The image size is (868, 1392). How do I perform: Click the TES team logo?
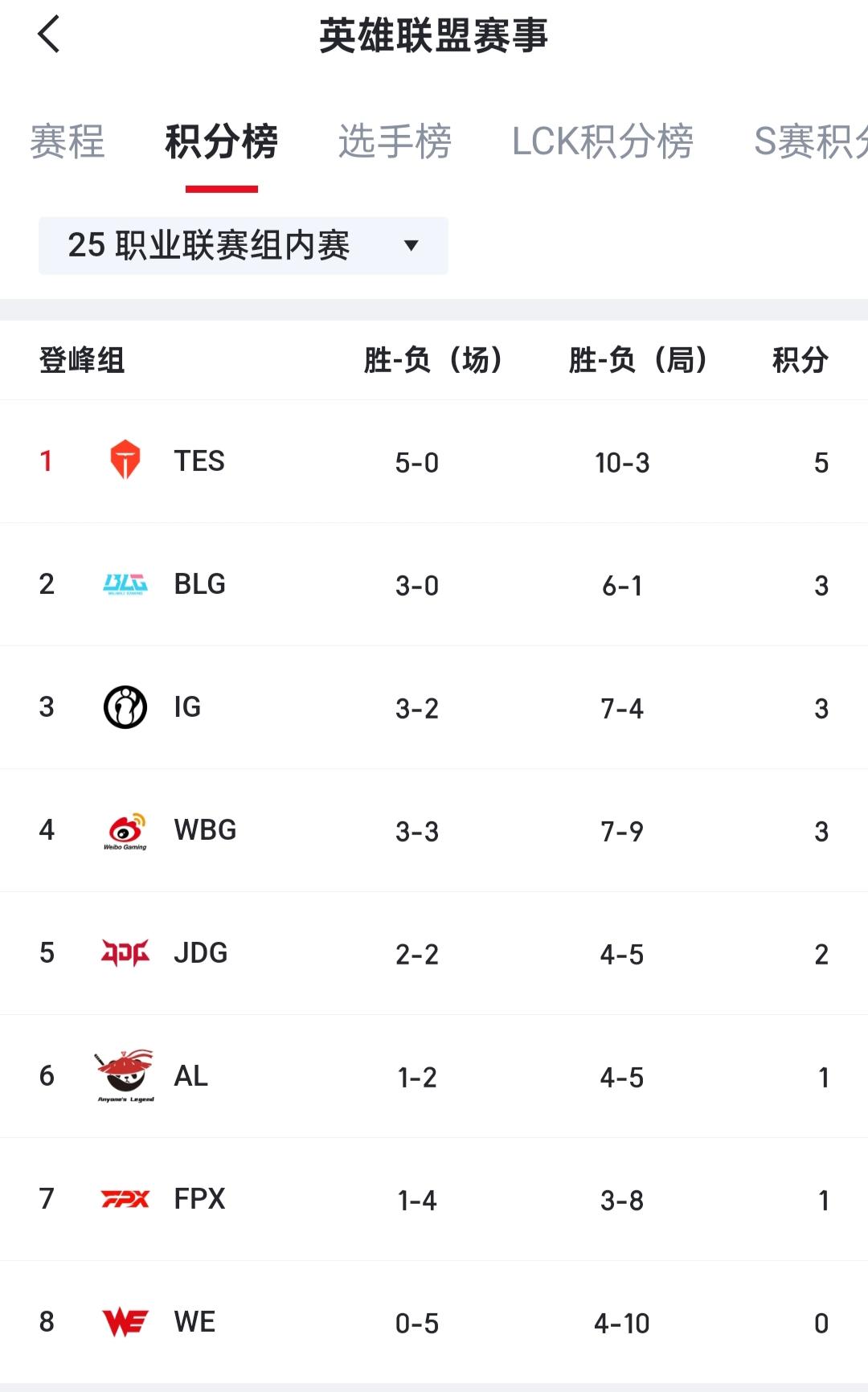[125, 461]
